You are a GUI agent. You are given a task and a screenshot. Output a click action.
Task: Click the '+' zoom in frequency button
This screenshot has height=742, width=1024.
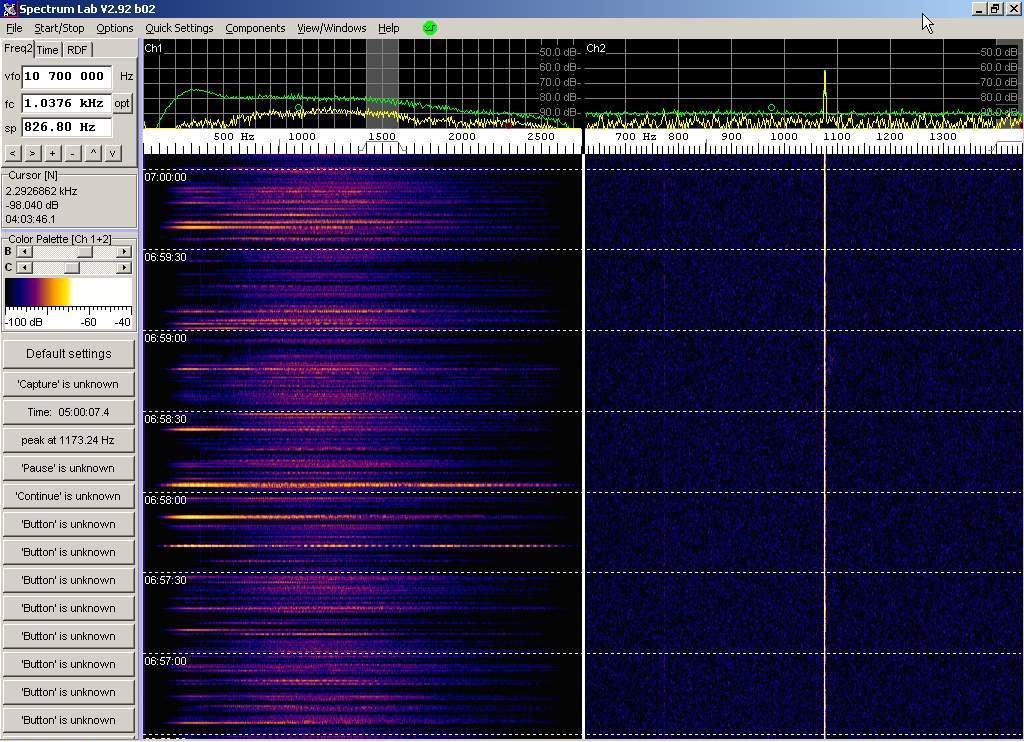[x=52, y=153]
